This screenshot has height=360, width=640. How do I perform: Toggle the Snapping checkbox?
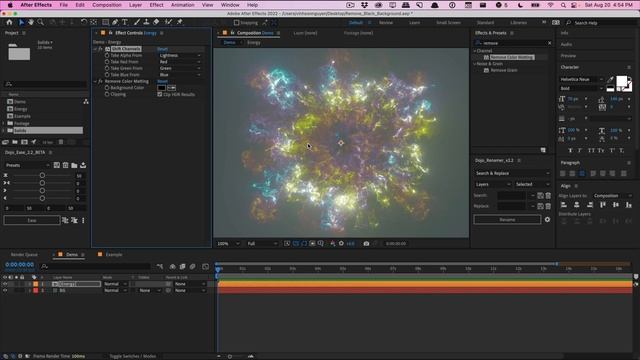click(x=236, y=23)
